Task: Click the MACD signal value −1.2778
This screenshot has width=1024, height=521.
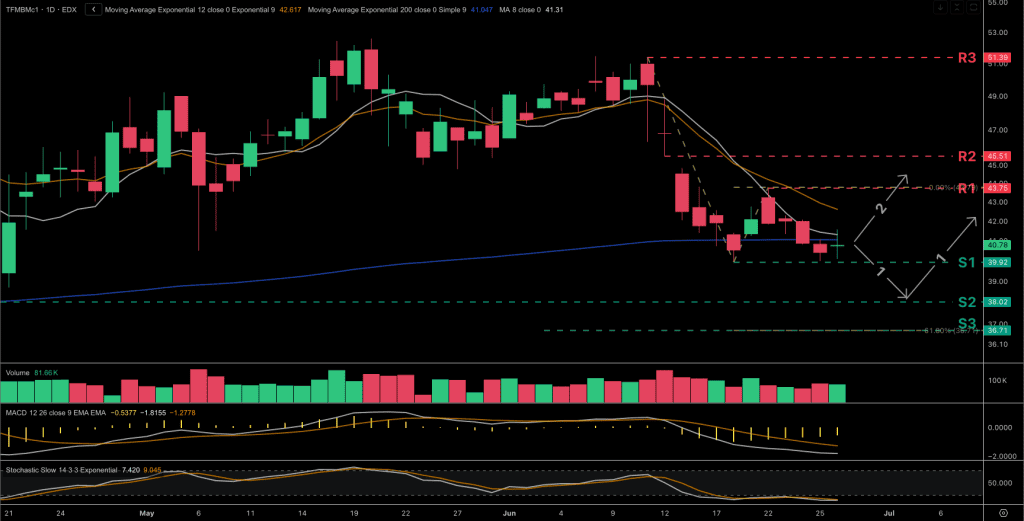Action: coord(183,413)
